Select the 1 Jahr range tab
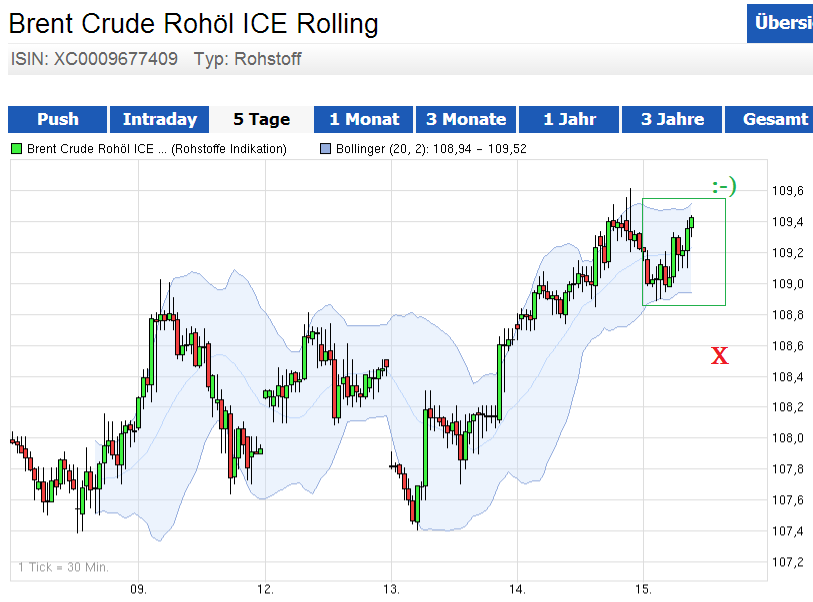This screenshot has width=813, height=602. [569, 119]
